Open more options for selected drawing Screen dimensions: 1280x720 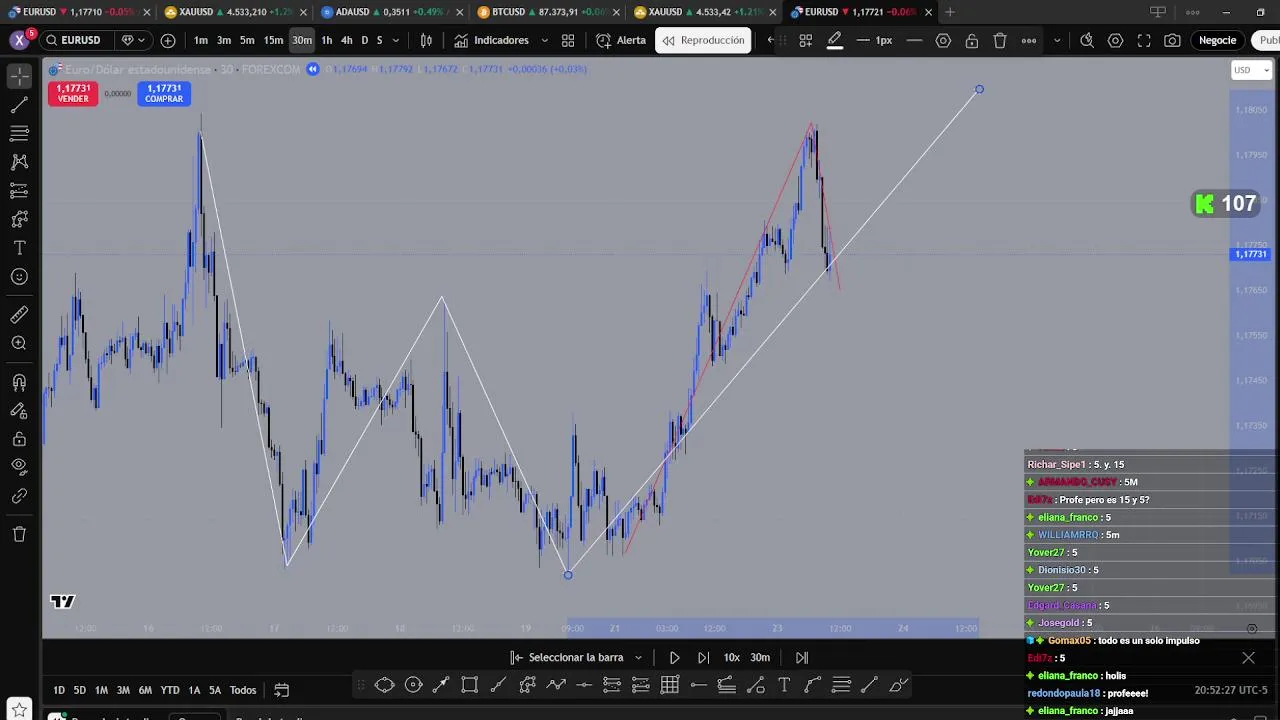click(x=1029, y=40)
